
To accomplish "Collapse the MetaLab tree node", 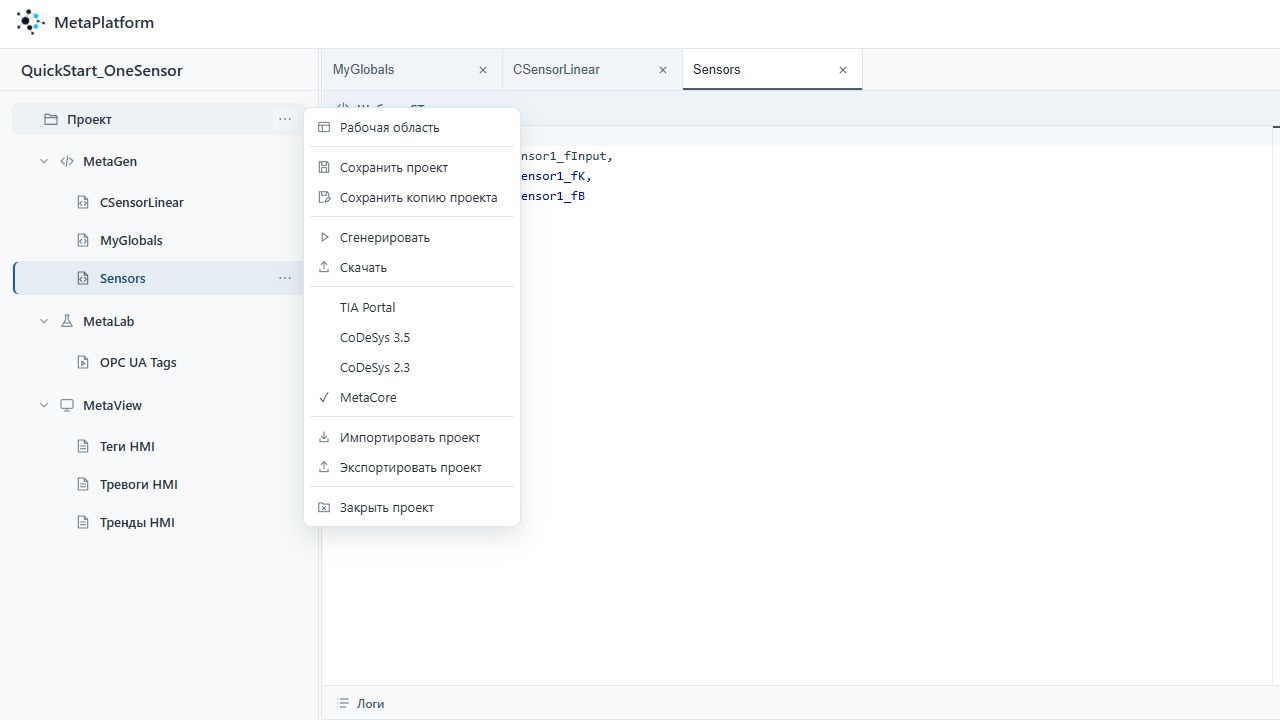I will click(44, 321).
